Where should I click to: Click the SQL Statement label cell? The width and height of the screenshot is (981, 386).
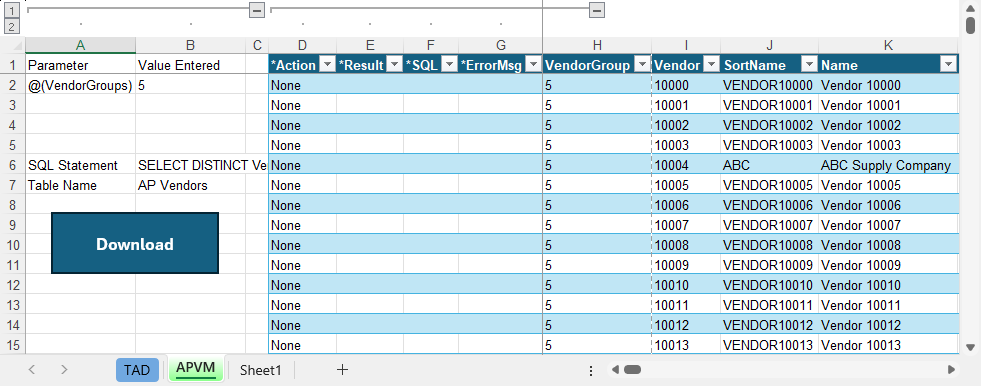80,165
